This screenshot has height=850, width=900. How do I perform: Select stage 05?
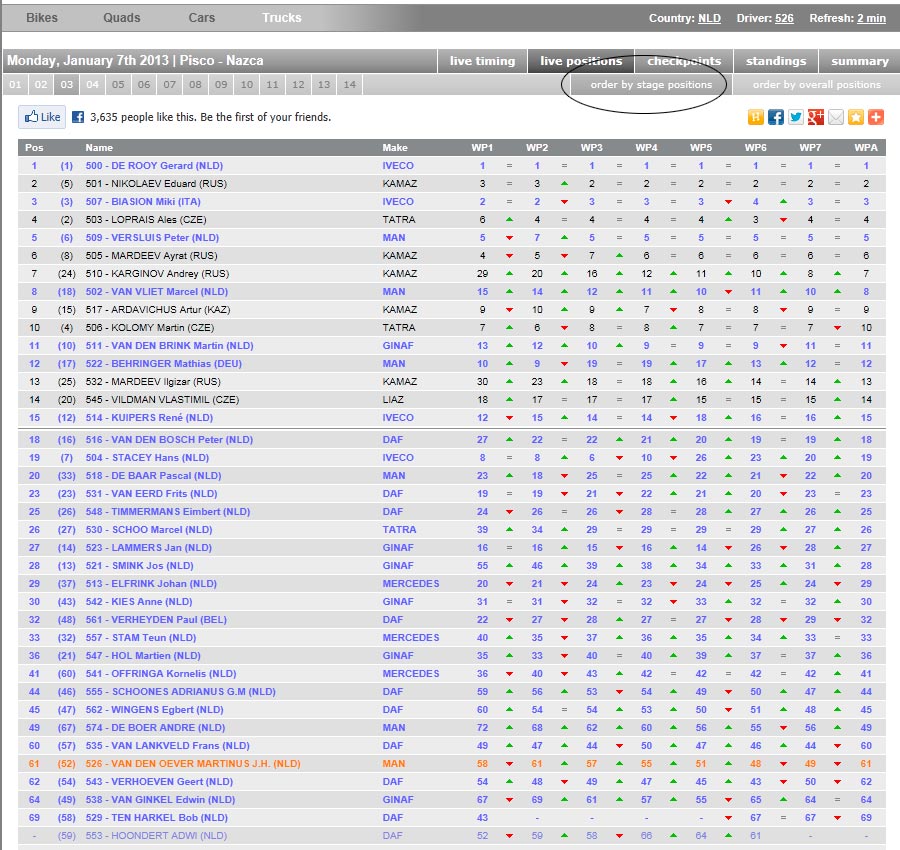[x=118, y=84]
